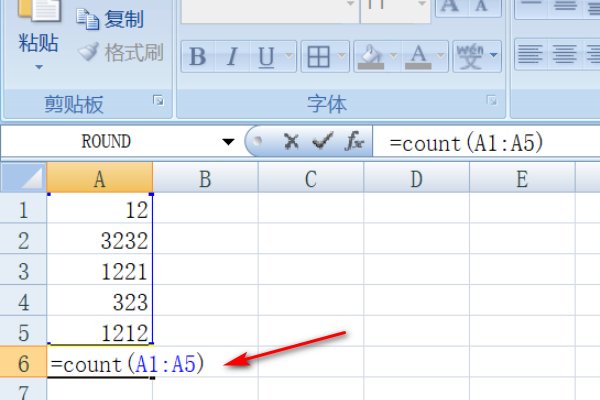Click the Align Text Left icon
This screenshot has height=400, width=600.
click(531, 54)
